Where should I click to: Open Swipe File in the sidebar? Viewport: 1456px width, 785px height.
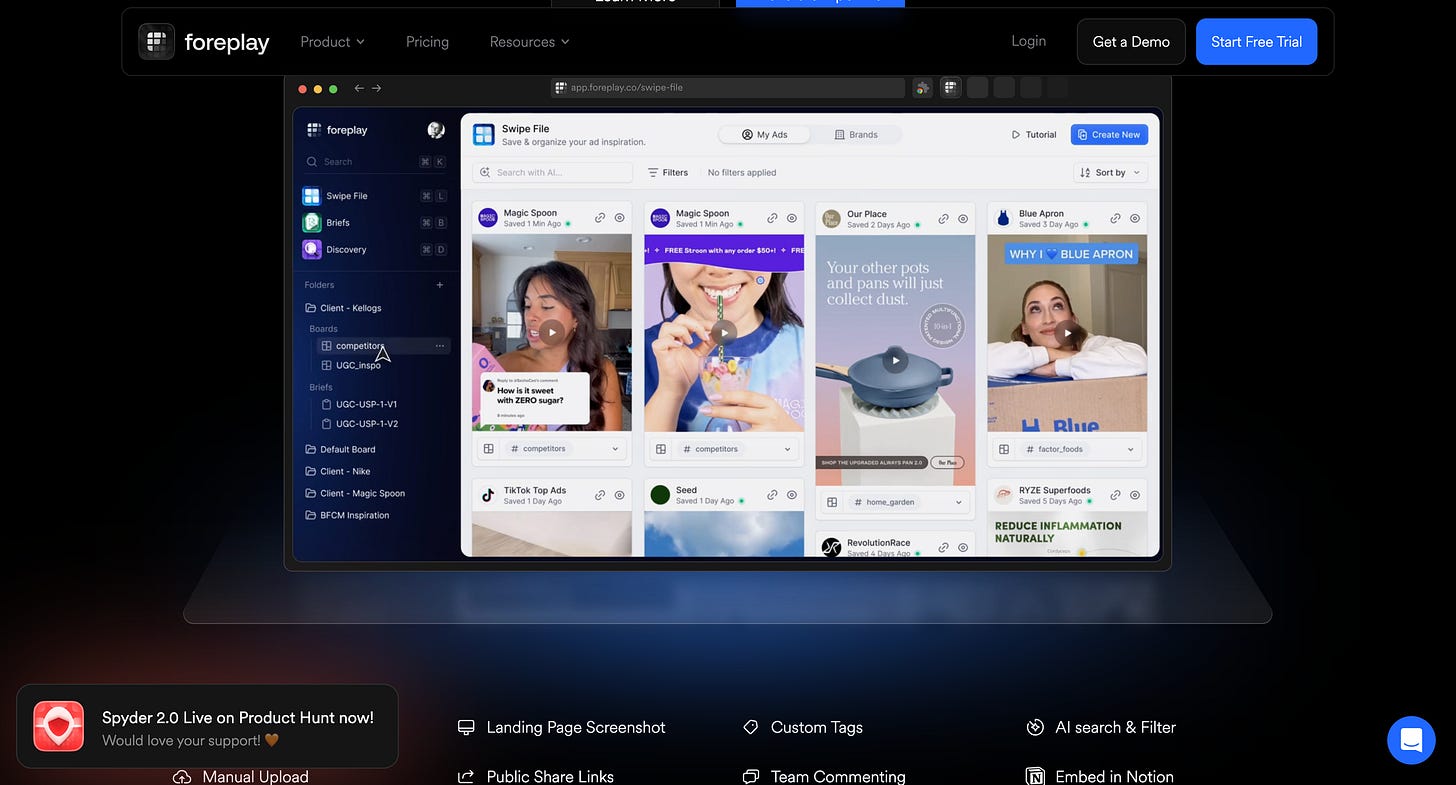click(376, 196)
